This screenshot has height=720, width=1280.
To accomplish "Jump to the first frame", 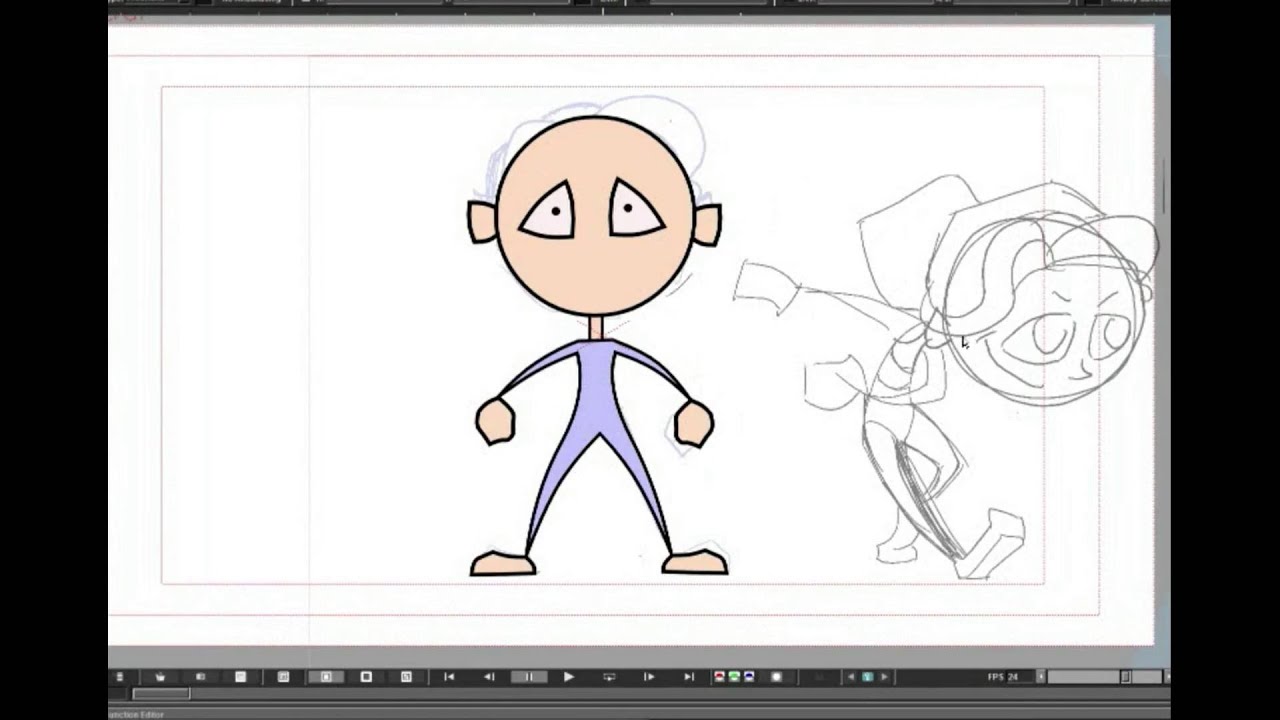I will click(x=449, y=677).
